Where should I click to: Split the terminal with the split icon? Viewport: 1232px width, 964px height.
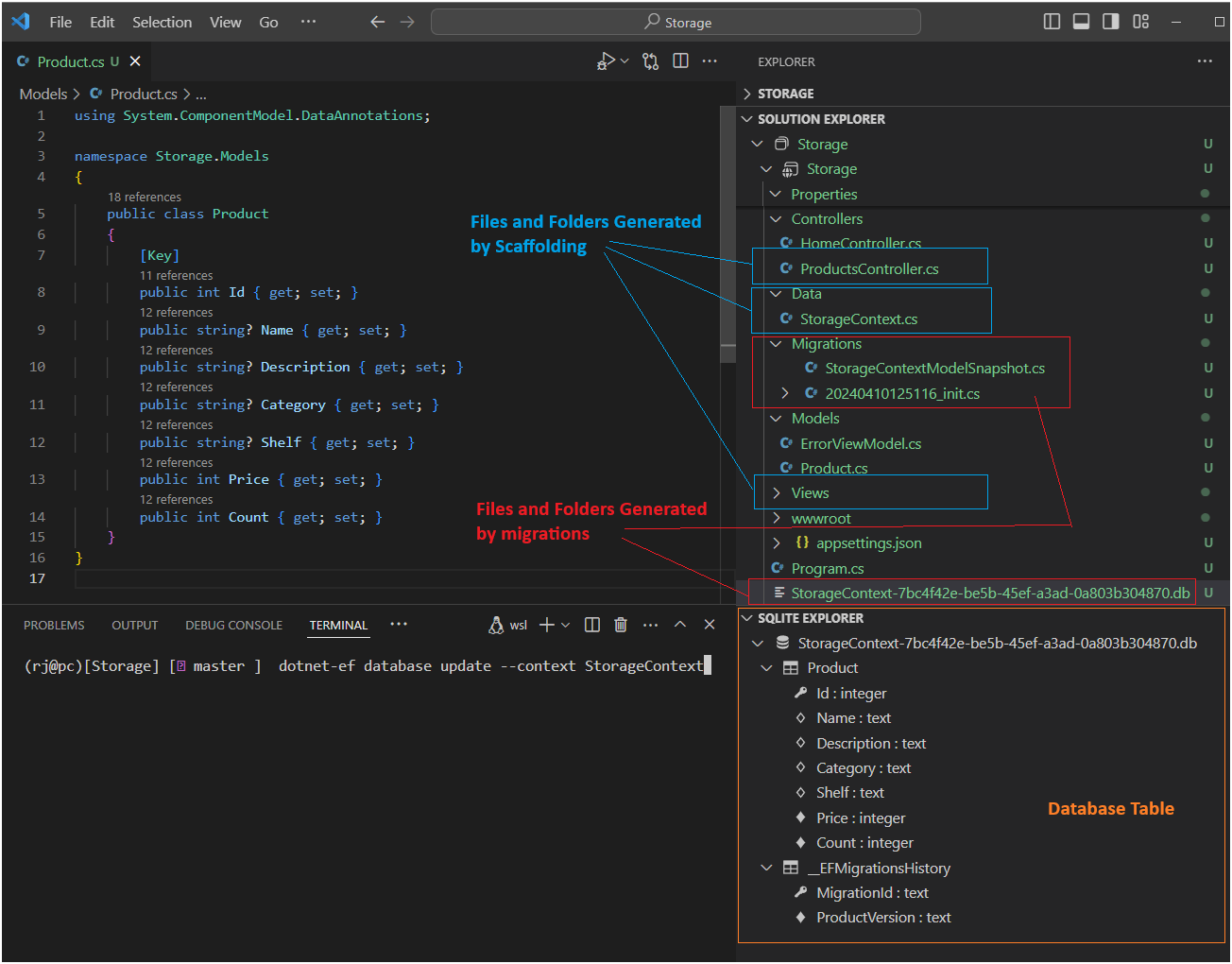point(591,624)
